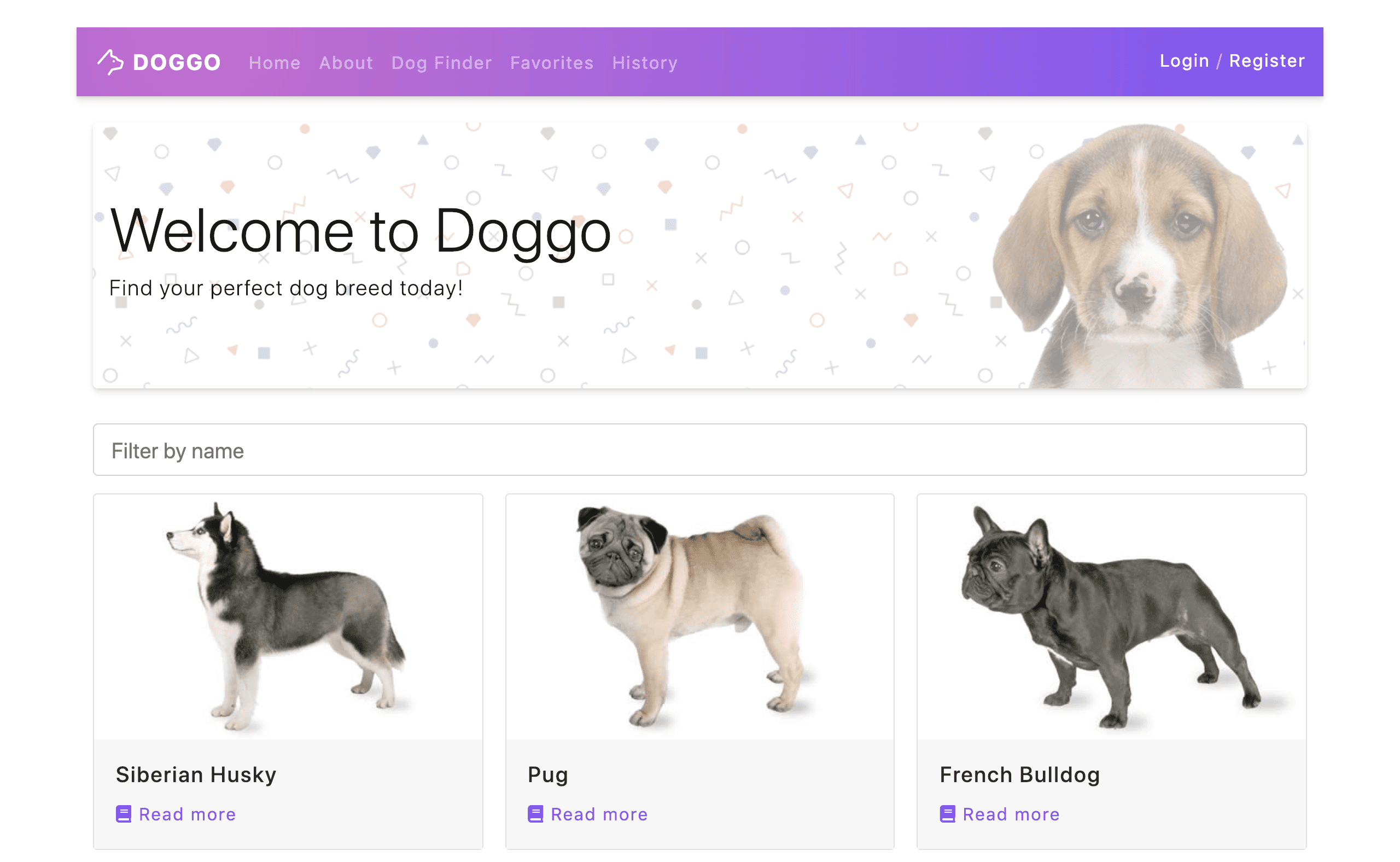This screenshot has height=862, width=1400.
Task: Select the Siberian Husky photo
Action: (x=288, y=617)
